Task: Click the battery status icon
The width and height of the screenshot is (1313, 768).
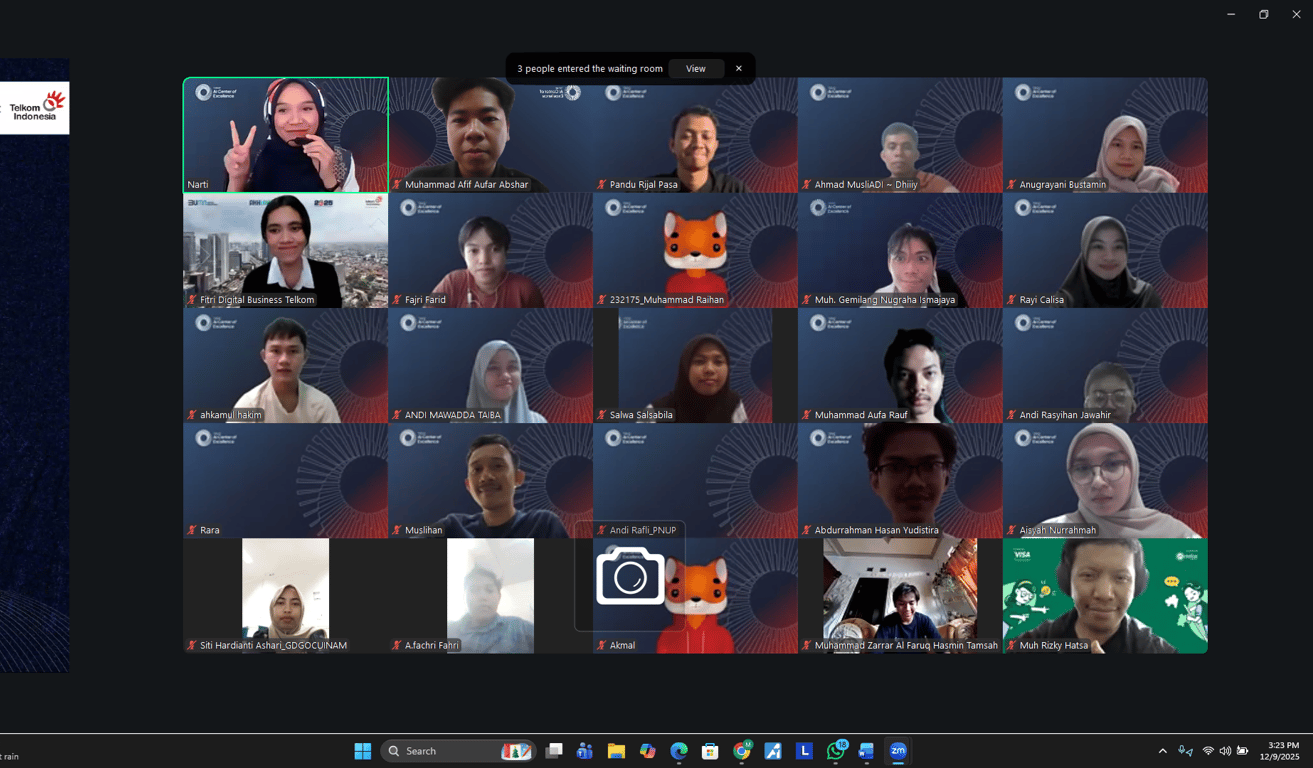Action: (x=1243, y=751)
